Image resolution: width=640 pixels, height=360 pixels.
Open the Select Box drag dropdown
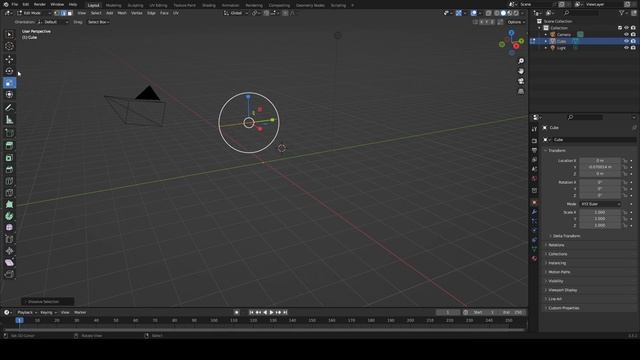pos(98,22)
